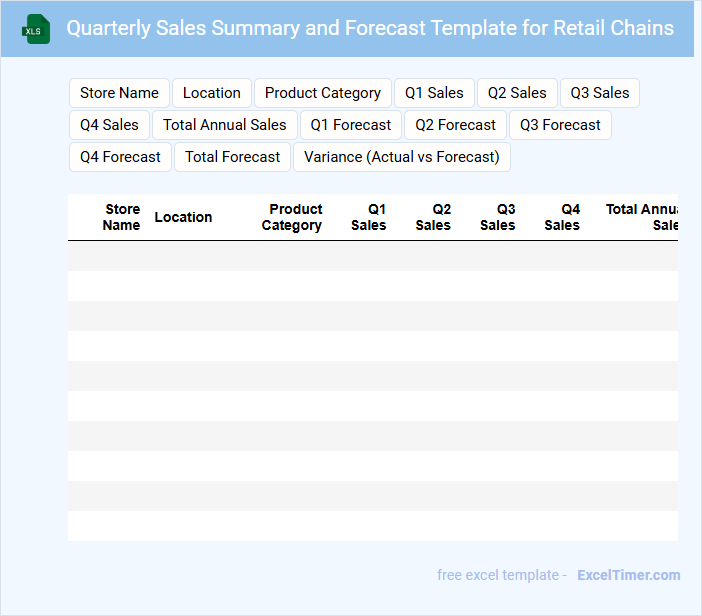Select the Location tag button
Viewport: 702px width, 616px height.
pyautogui.click(x=211, y=93)
